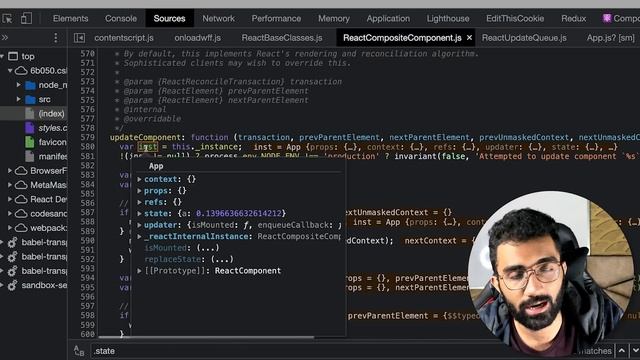The height and width of the screenshot is (360, 640).
Task: Expand state property in App popup
Action: [140, 213]
